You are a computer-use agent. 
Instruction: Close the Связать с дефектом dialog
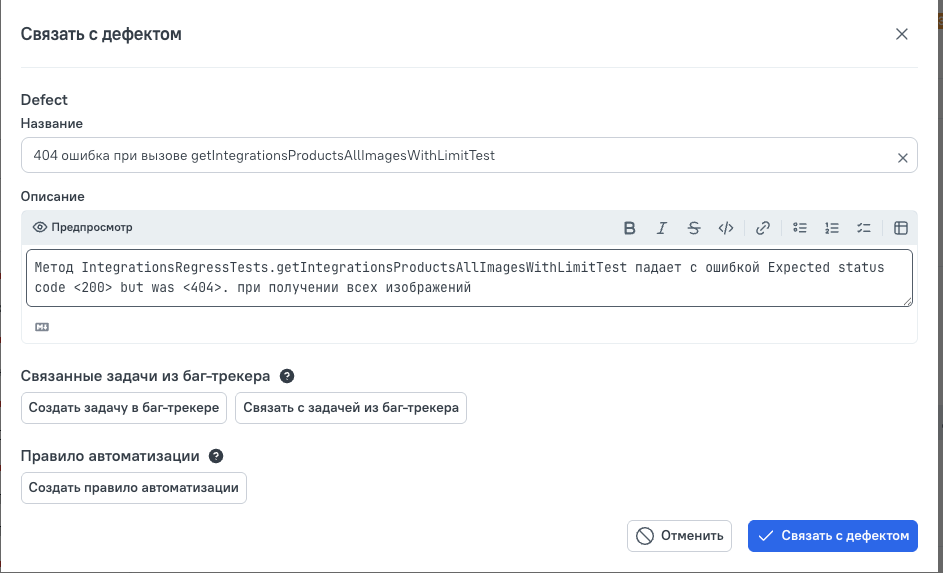point(902,34)
